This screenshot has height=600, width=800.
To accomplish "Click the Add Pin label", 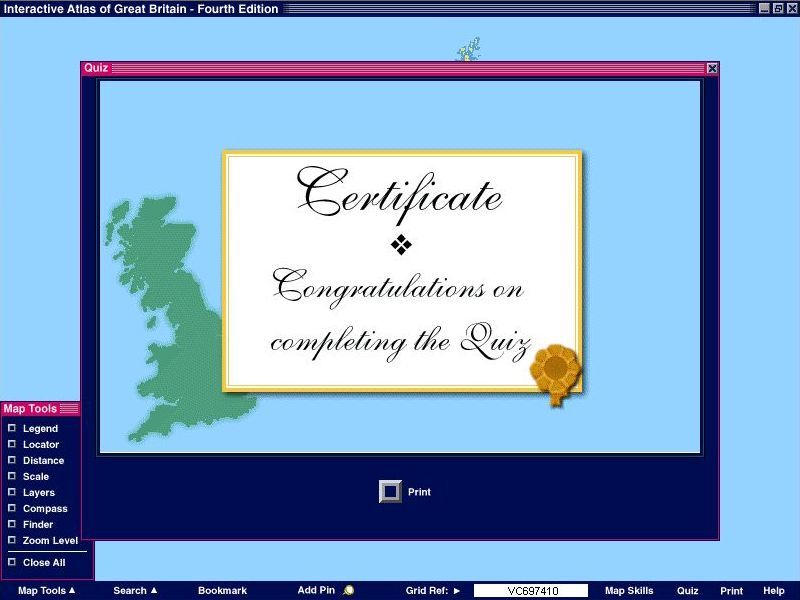I will pyautogui.click(x=316, y=590).
